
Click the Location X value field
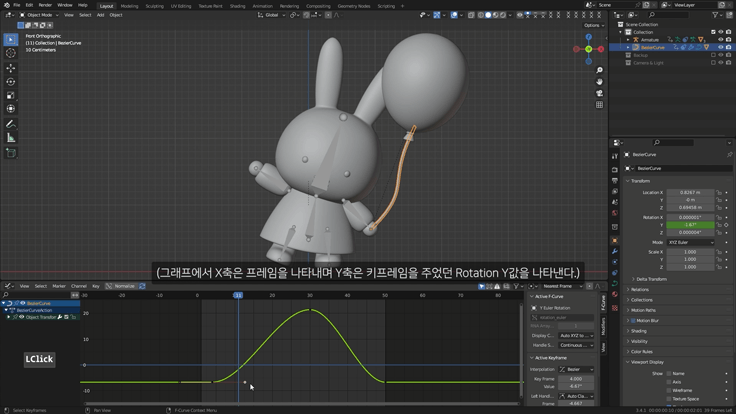point(690,192)
